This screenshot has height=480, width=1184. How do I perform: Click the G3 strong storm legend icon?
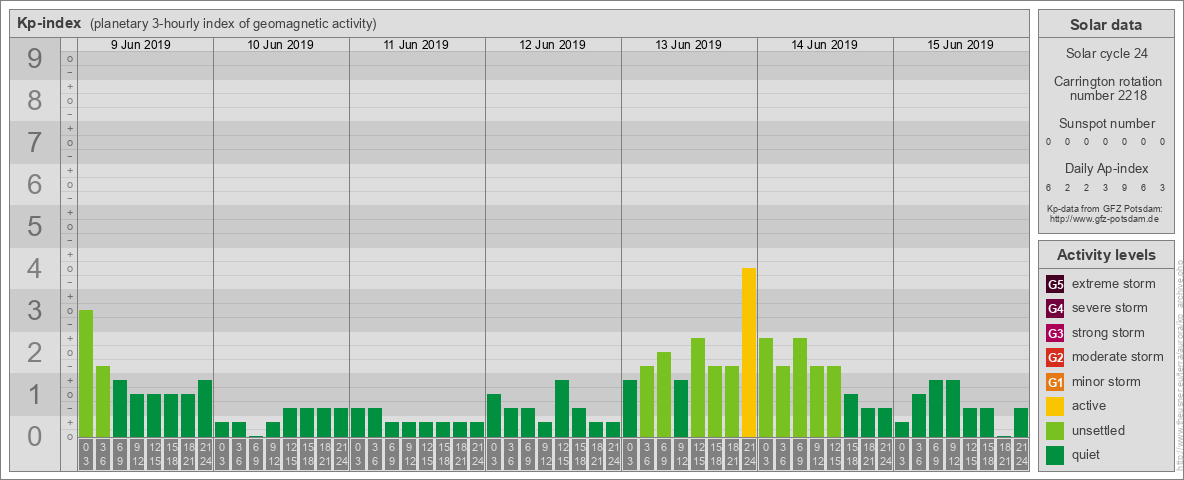pyautogui.click(x=1055, y=333)
